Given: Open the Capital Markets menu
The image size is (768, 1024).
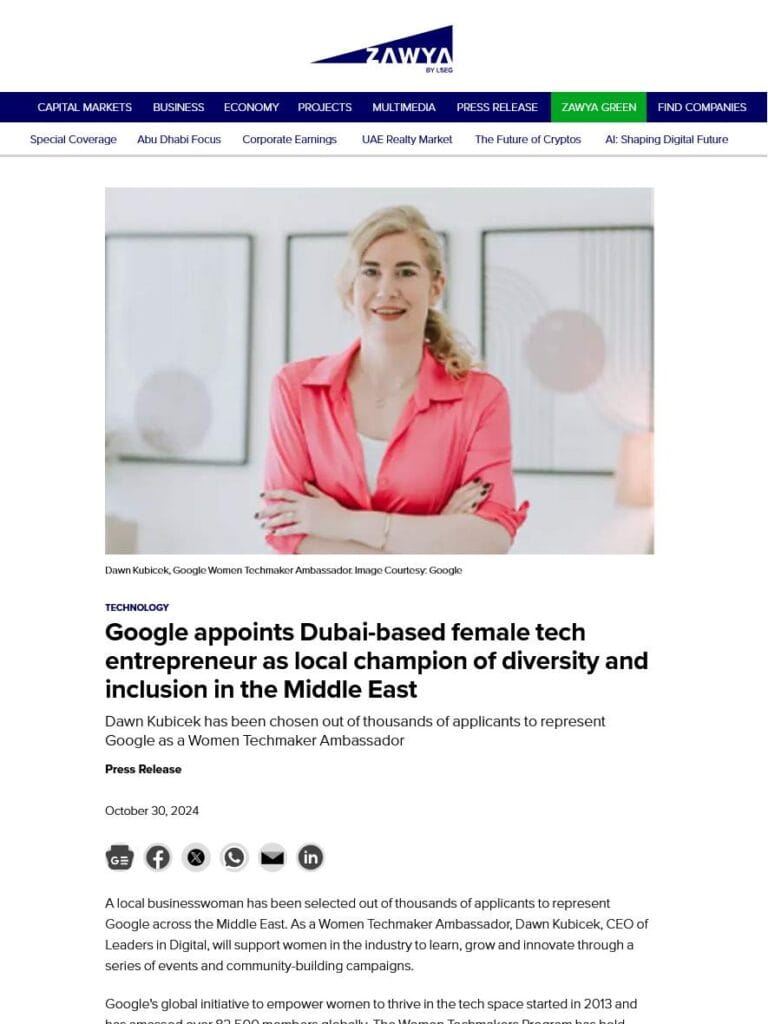Looking at the screenshot, I should tap(84, 107).
